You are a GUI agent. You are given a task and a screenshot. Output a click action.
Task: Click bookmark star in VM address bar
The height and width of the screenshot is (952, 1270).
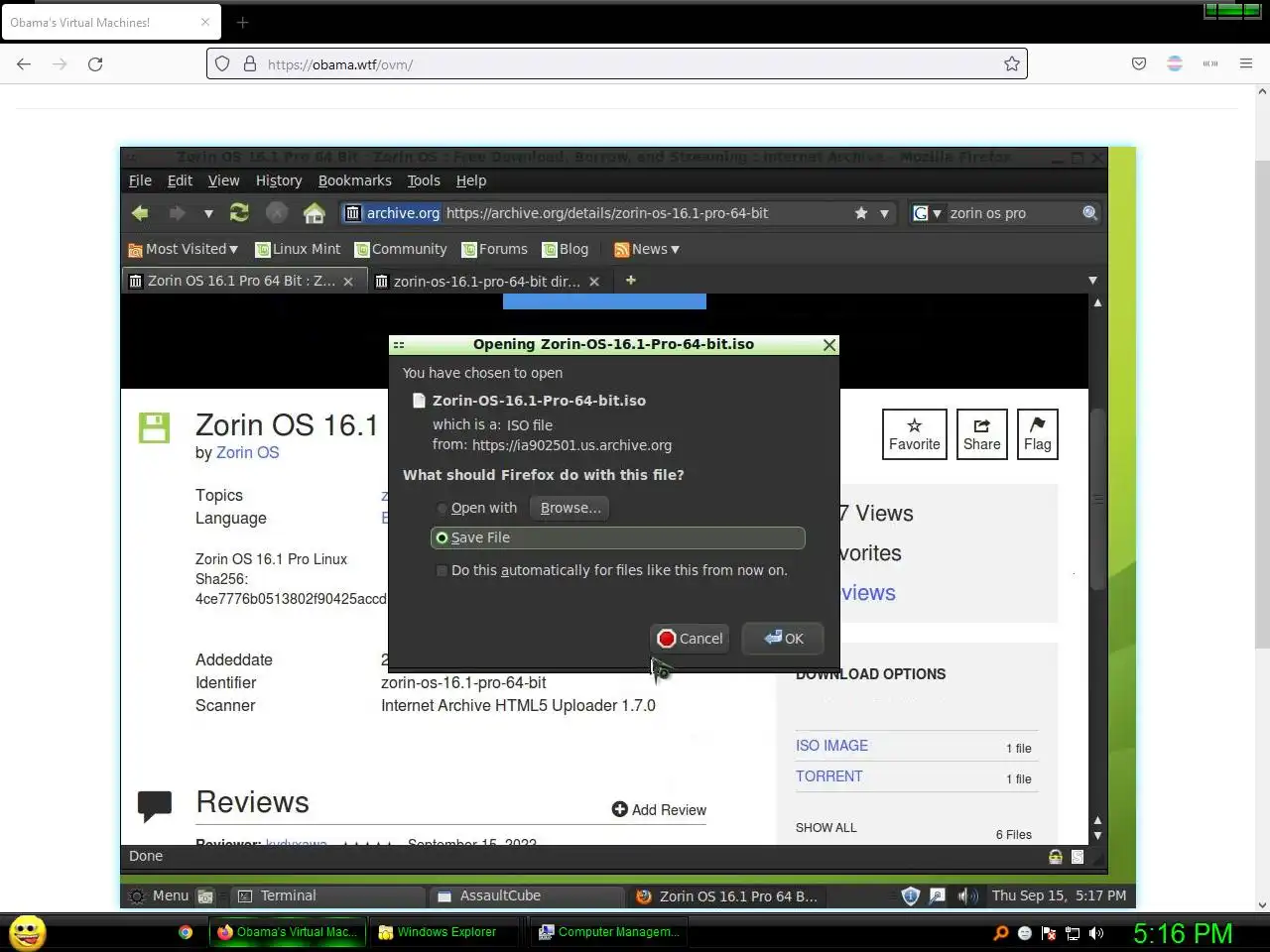(861, 213)
